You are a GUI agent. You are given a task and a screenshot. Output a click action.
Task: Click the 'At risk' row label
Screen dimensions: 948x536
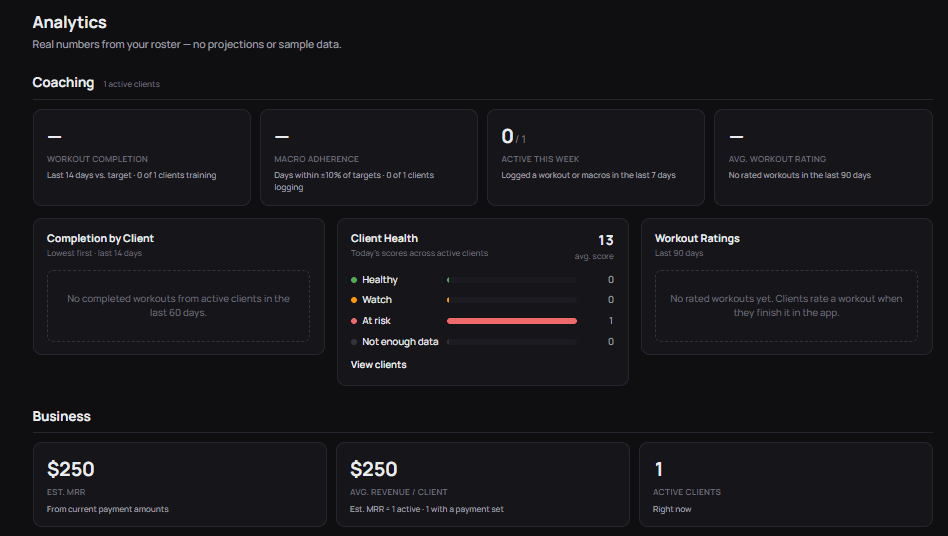point(376,321)
